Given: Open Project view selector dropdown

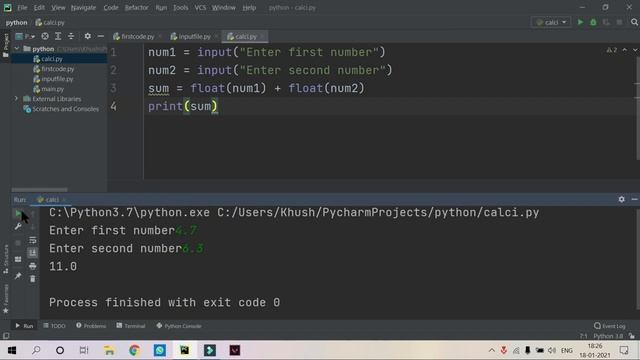Looking at the screenshot, I should [25, 36].
